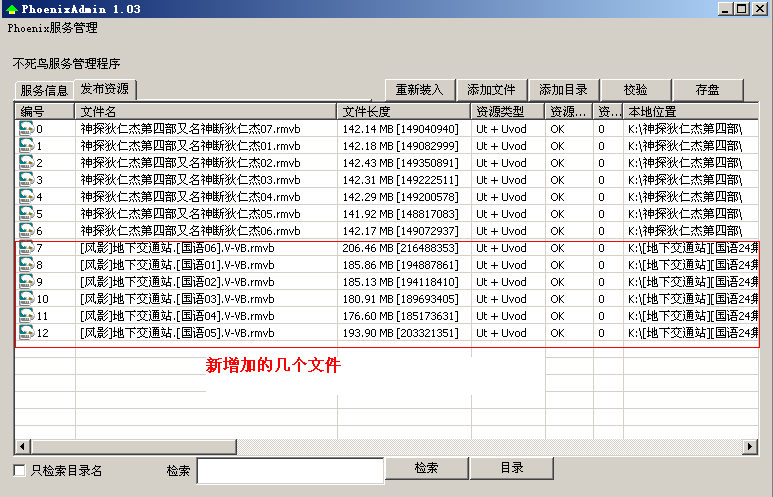Click the resource icon in row 5
The image size is (773, 497).
click(26, 213)
